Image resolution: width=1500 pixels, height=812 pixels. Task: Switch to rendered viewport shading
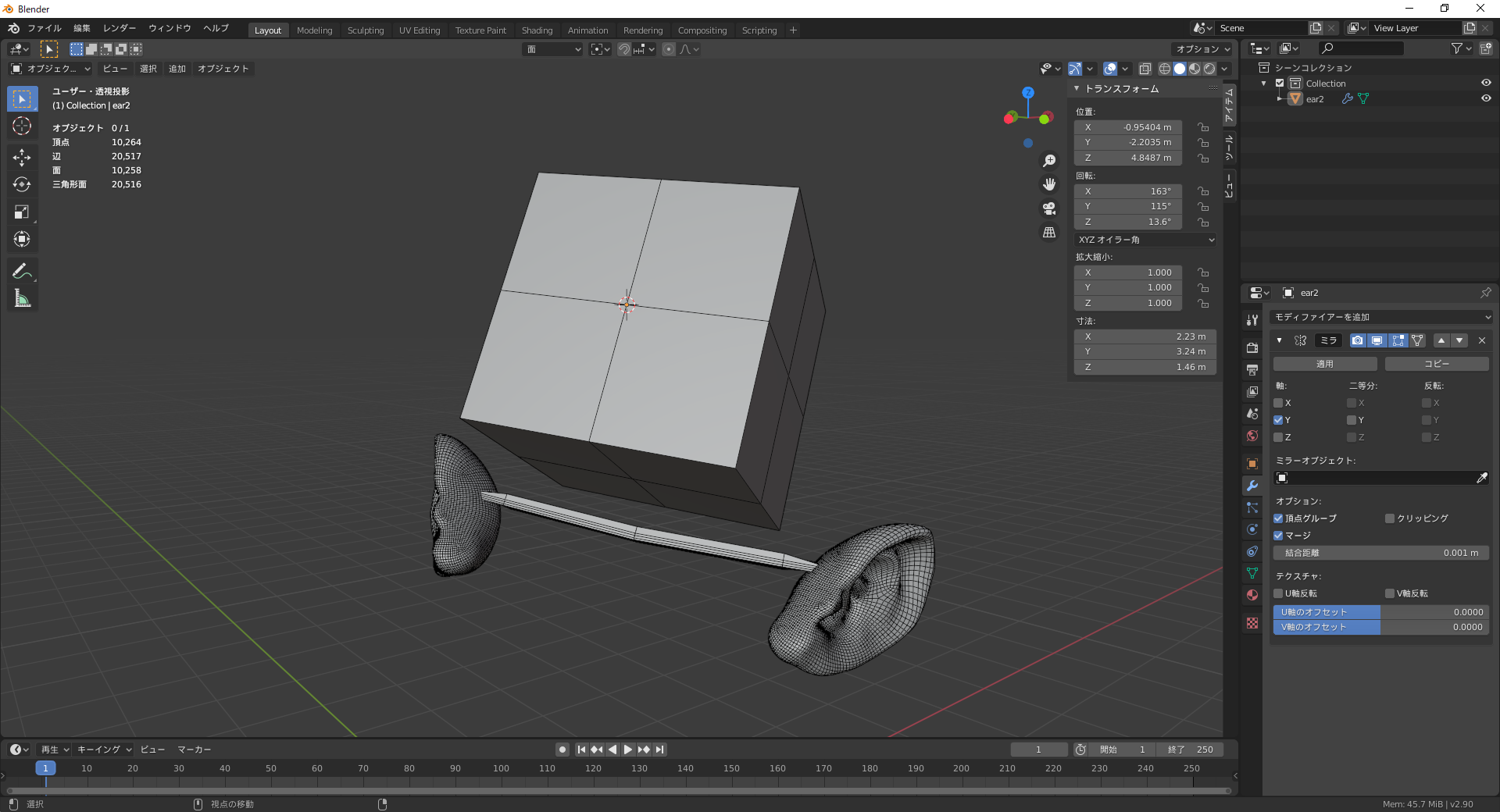(x=1209, y=69)
